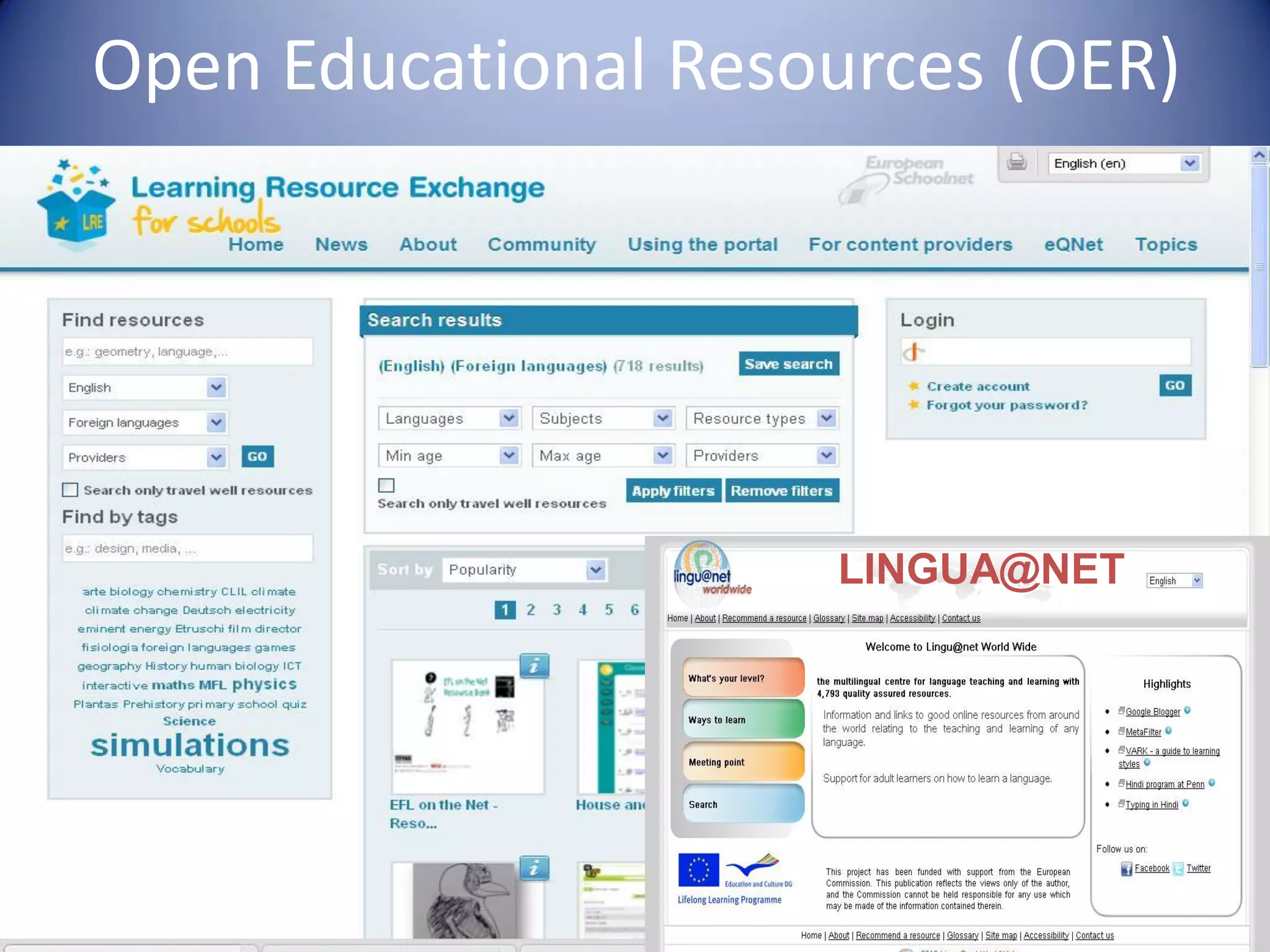Click the Lingu@net worldwide logo
Screen dimensions: 1270x952
point(711,574)
